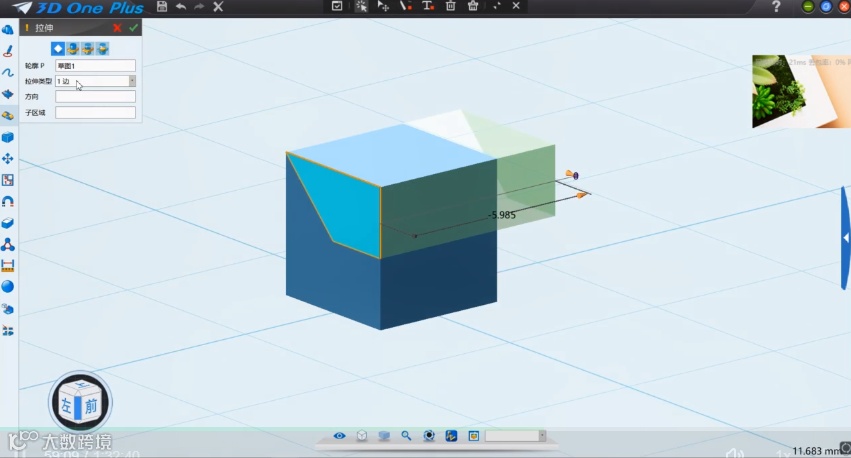
Task: Click the pencil line tool in top toolbar
Action: 405,6
